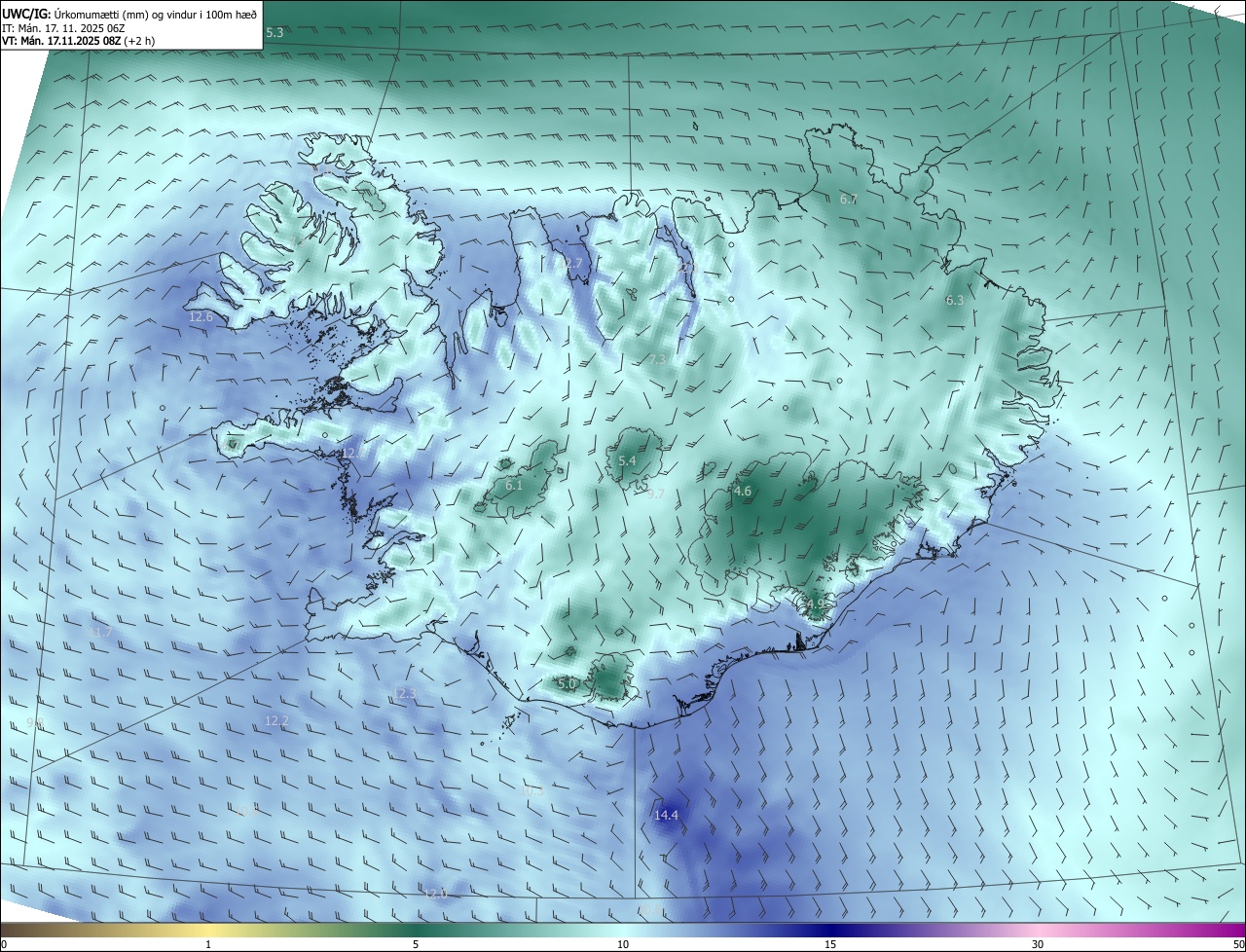Click the '5.0' value near the south coast
The height and width of the screenshot is (952, 1246).
(567, 685)
